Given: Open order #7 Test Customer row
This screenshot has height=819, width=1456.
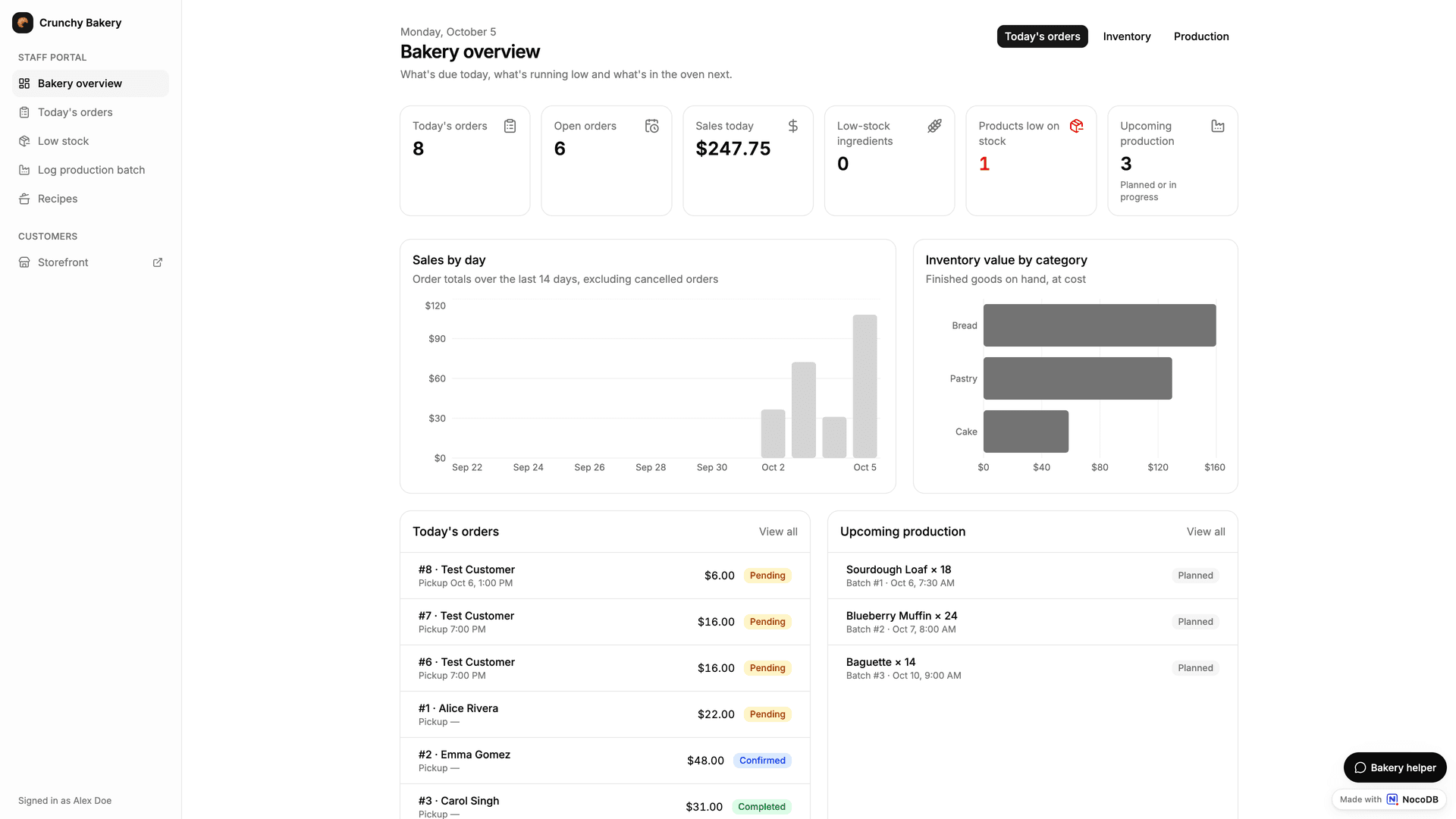Looking at the screenshot, I should [605, 622].
